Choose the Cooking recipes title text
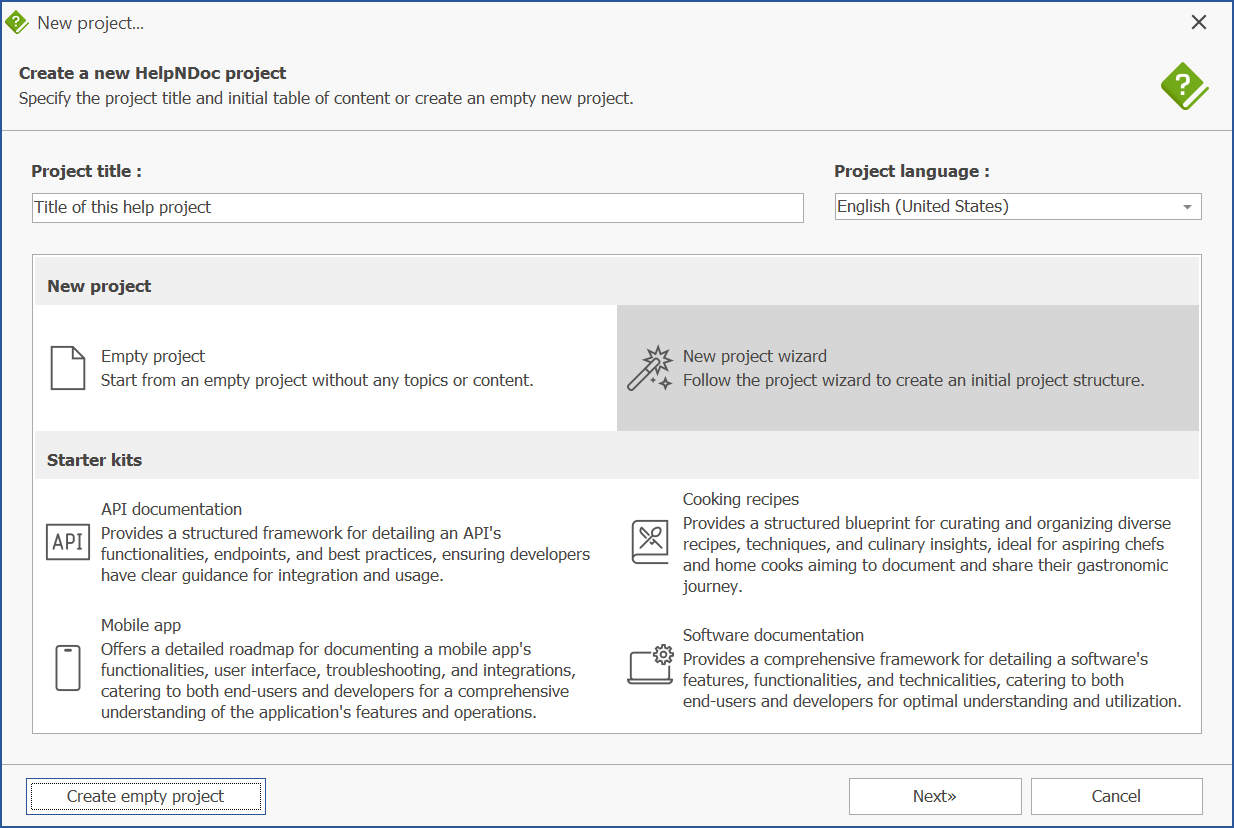The height and width of the screenshot is (828, 1234). pyautogui.click(x=741, y=499)
